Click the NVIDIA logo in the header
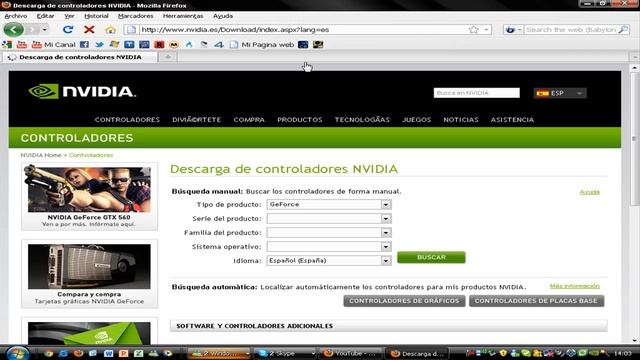The width and height of the screenshot is (640, 360). [82, 91]
